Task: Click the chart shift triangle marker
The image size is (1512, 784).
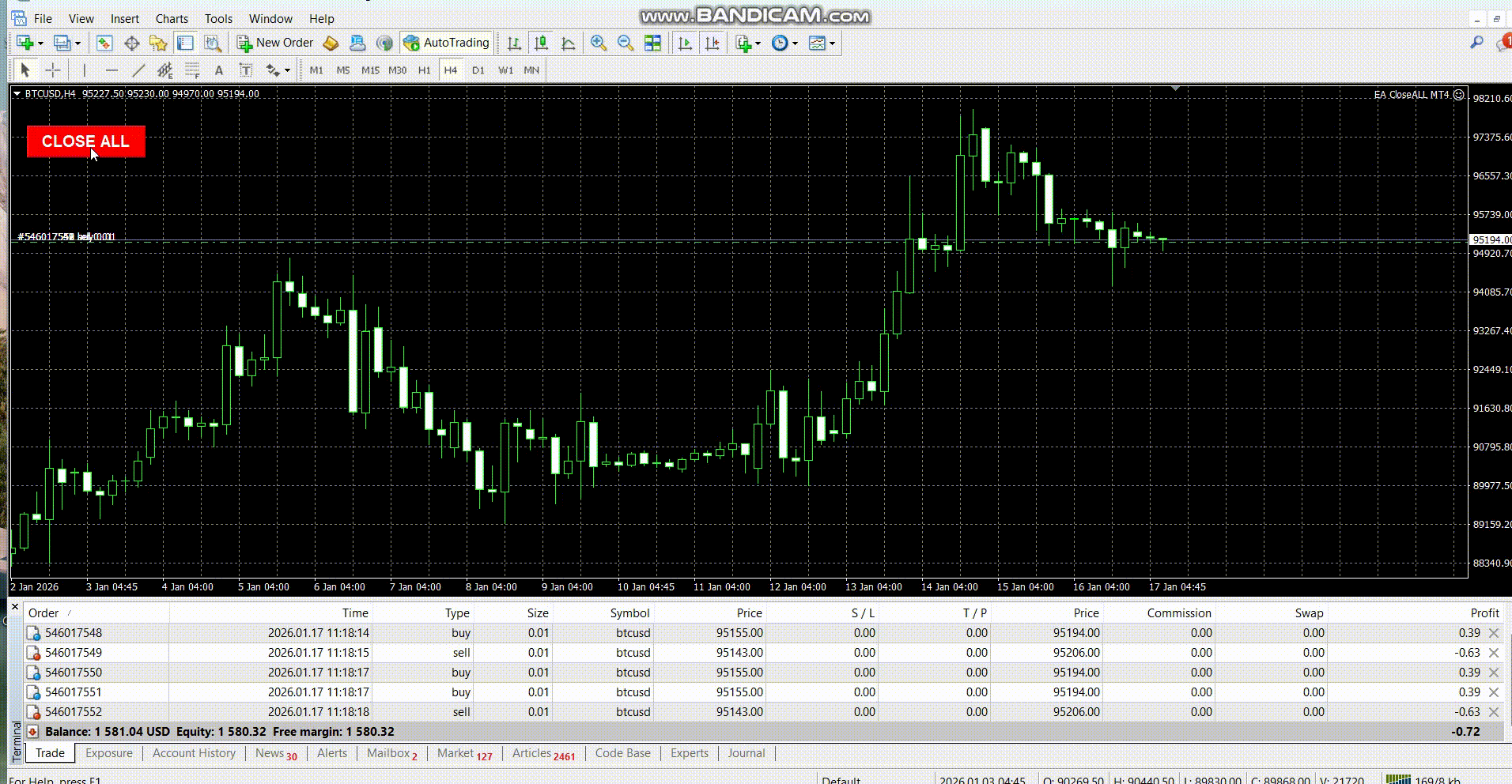Action: pyautogui.click(x=1176, y=89)
